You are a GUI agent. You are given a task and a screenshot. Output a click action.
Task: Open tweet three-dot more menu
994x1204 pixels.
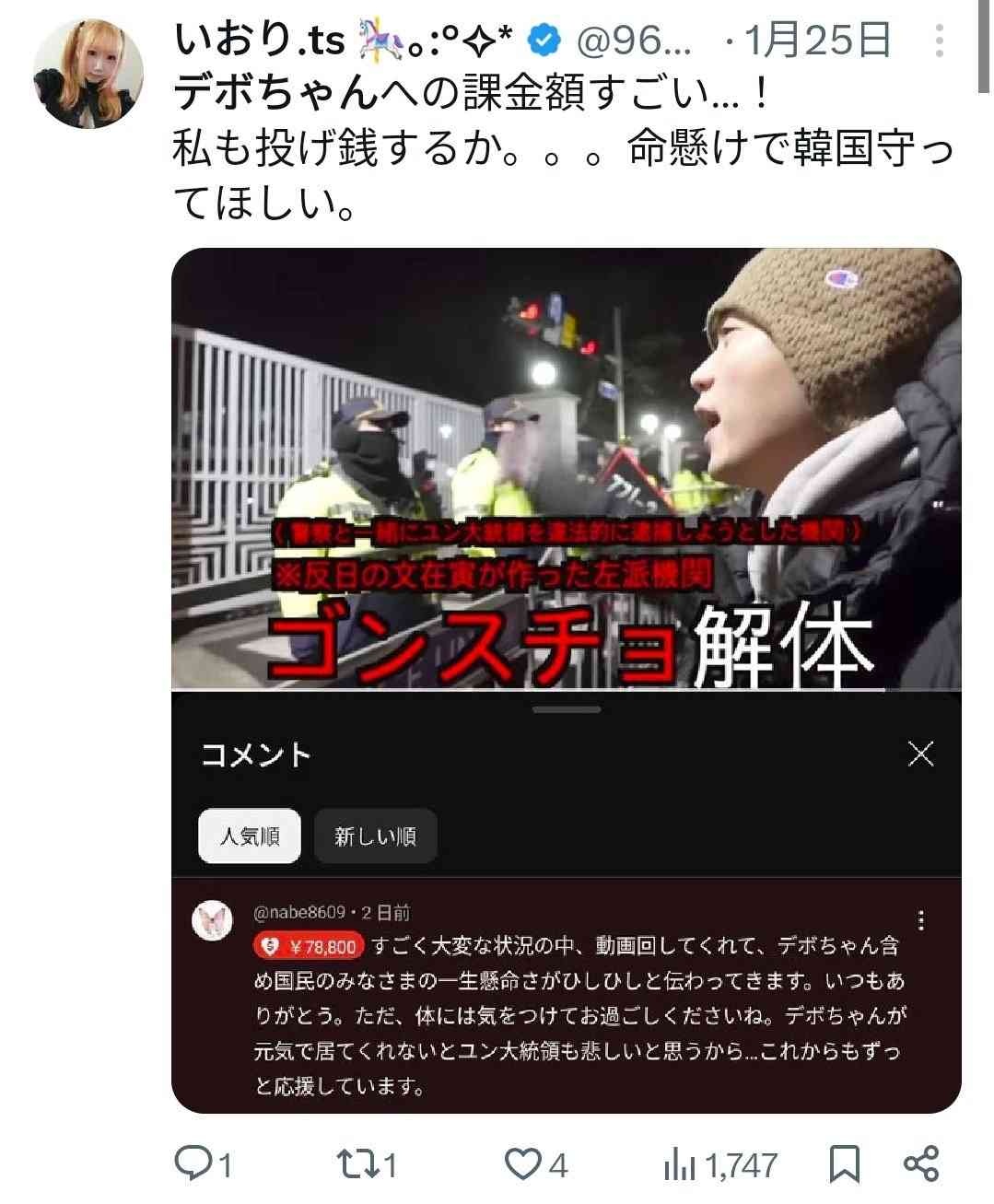click(939, 41)
